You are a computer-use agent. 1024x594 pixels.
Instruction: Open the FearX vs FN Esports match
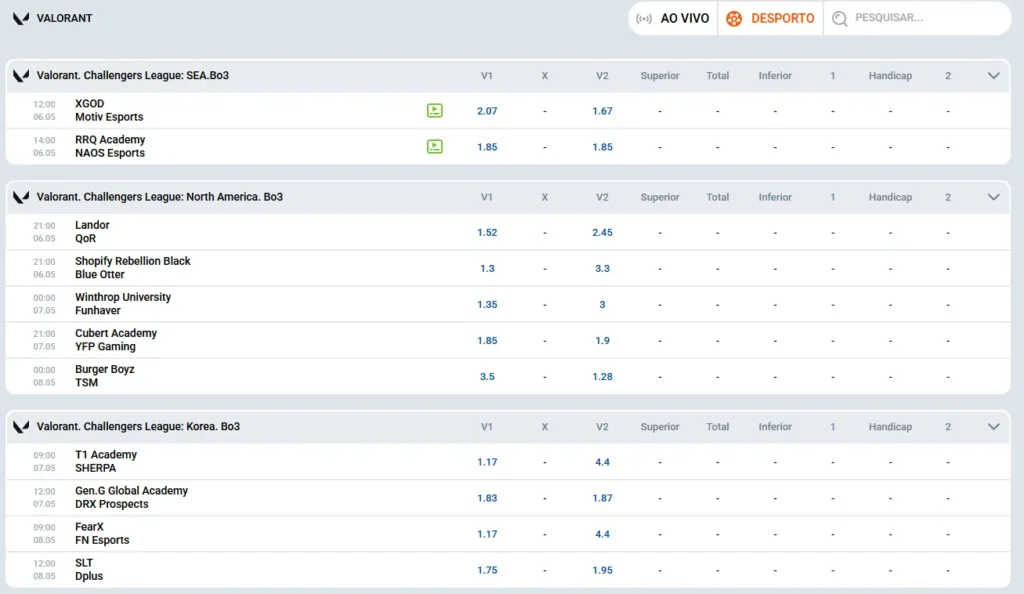click(102, 533)
